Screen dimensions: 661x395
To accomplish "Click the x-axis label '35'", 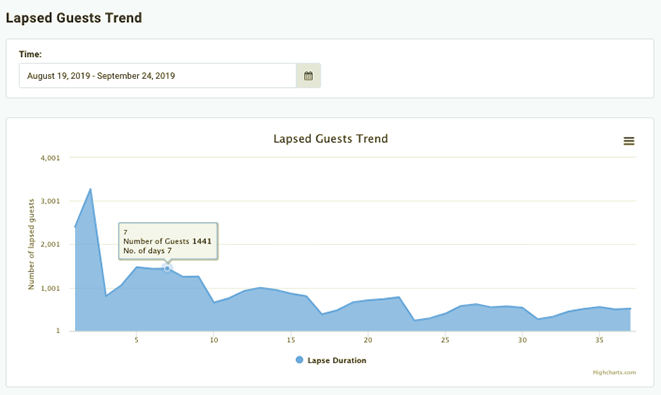I will coord(599,340).
